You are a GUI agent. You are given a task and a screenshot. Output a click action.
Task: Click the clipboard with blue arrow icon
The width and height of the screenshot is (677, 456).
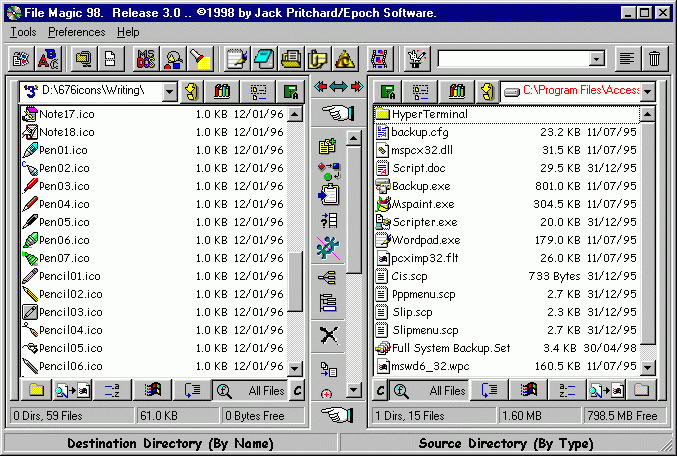[x=329, y=195]
